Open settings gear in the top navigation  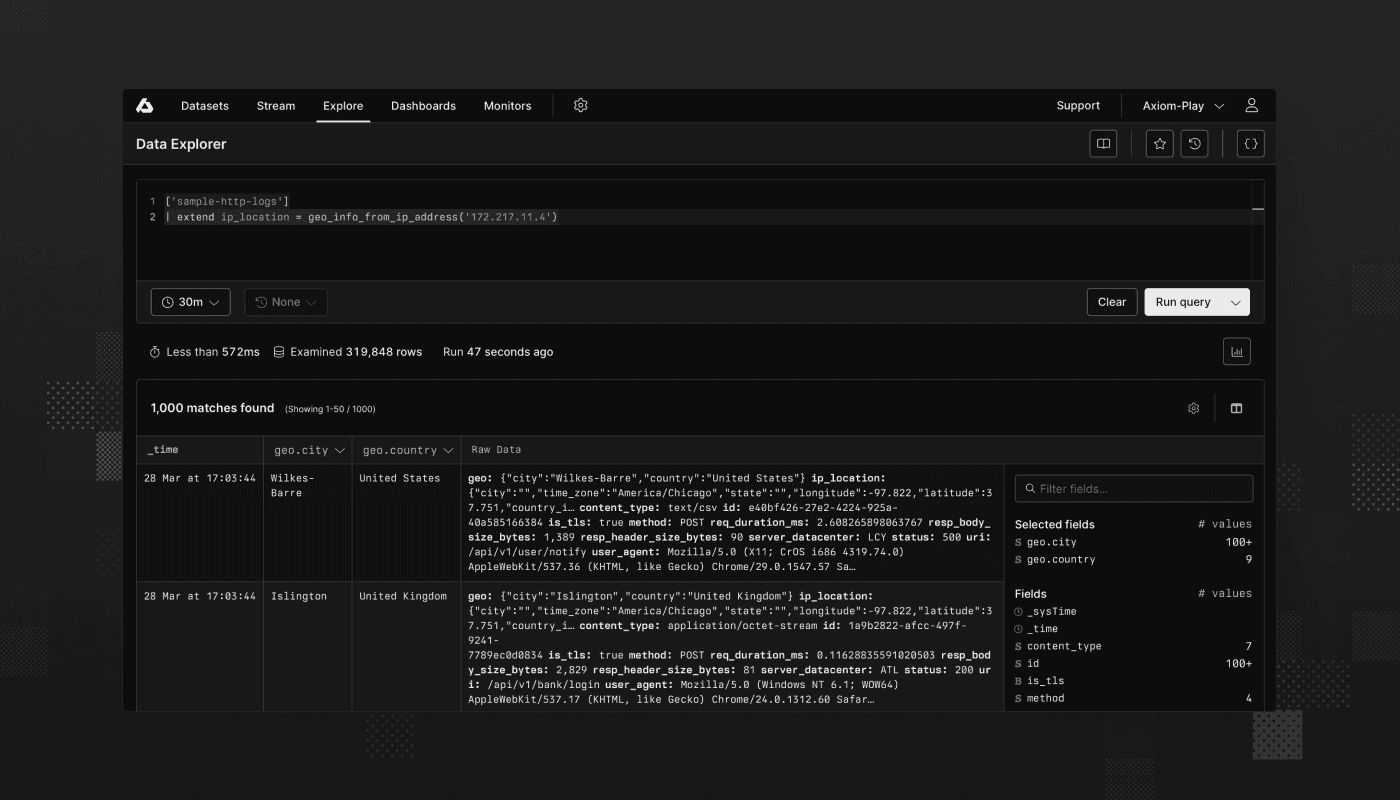pos(581,105)
